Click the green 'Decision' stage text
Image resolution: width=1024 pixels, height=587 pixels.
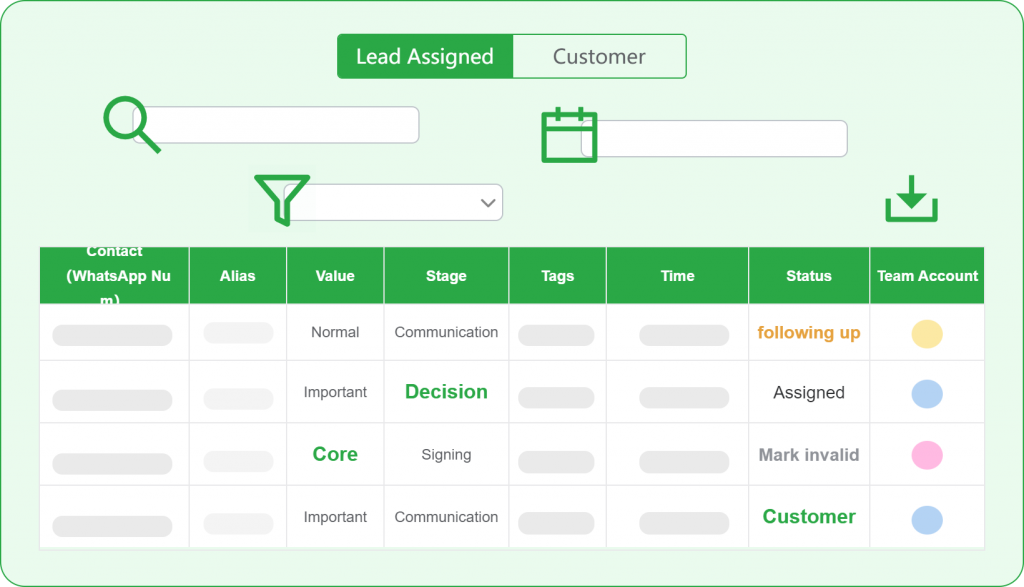point(446,392)
